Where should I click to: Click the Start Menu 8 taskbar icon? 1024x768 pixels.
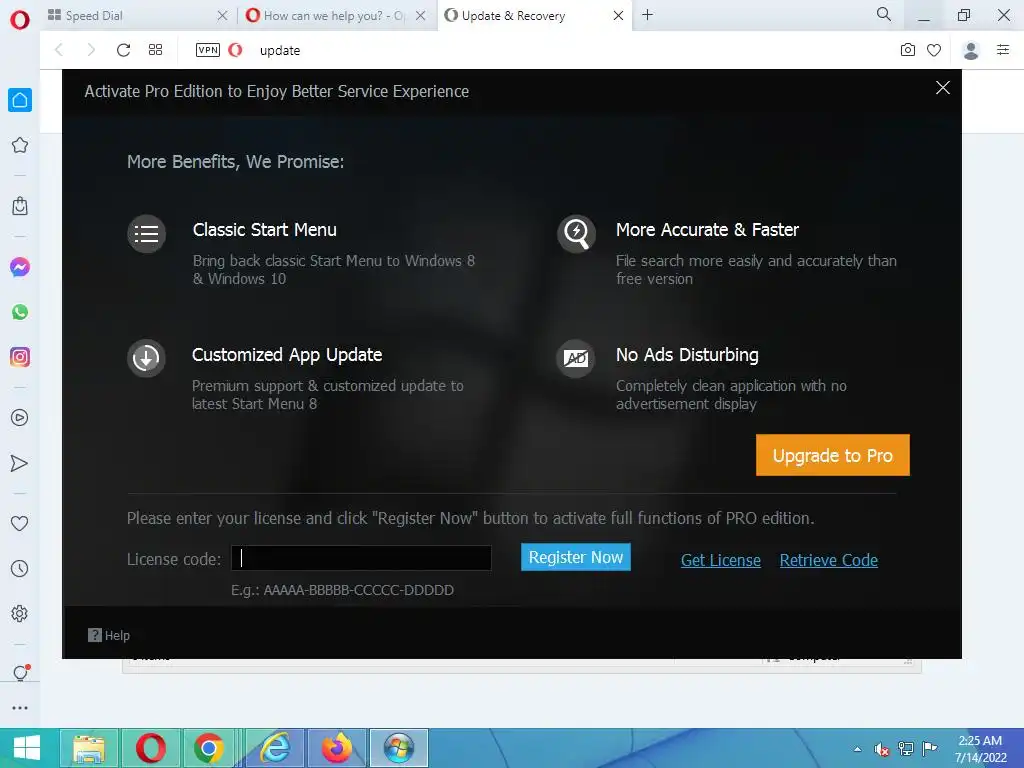pos(399,748)
